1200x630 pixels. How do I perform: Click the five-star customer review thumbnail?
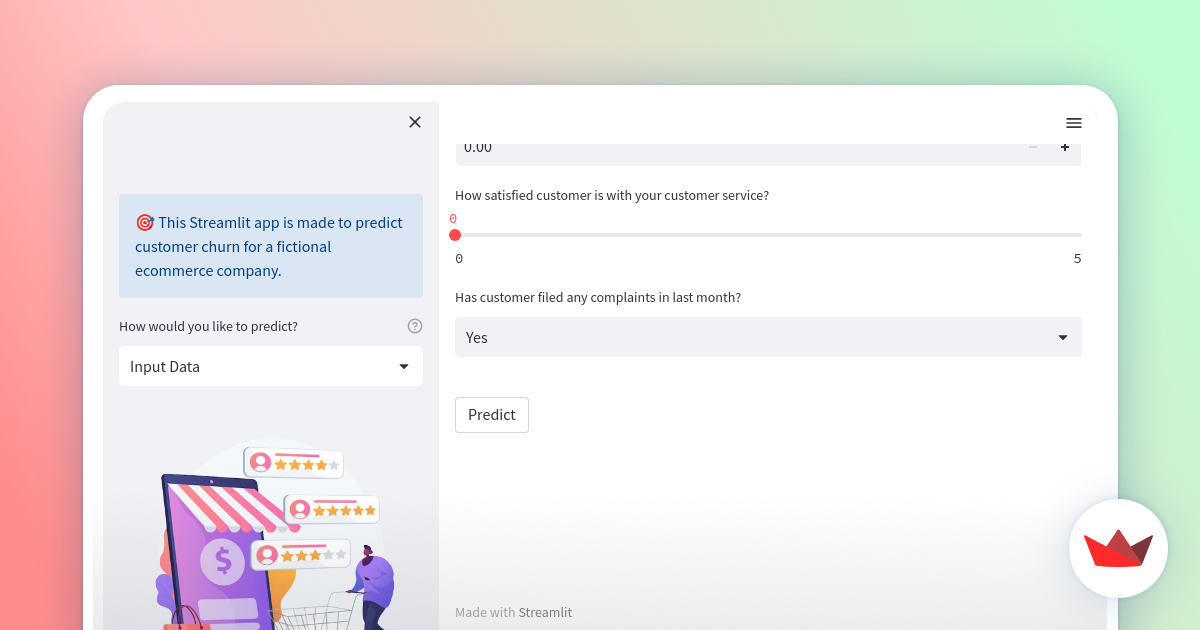tap(332, 509)
